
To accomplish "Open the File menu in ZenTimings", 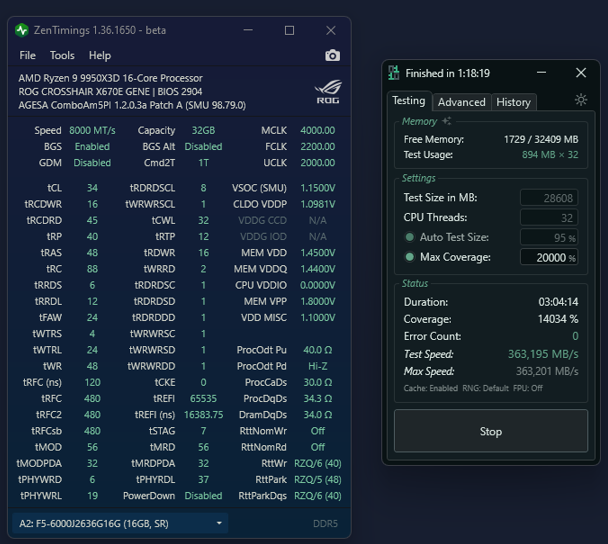I will (28, 56).
